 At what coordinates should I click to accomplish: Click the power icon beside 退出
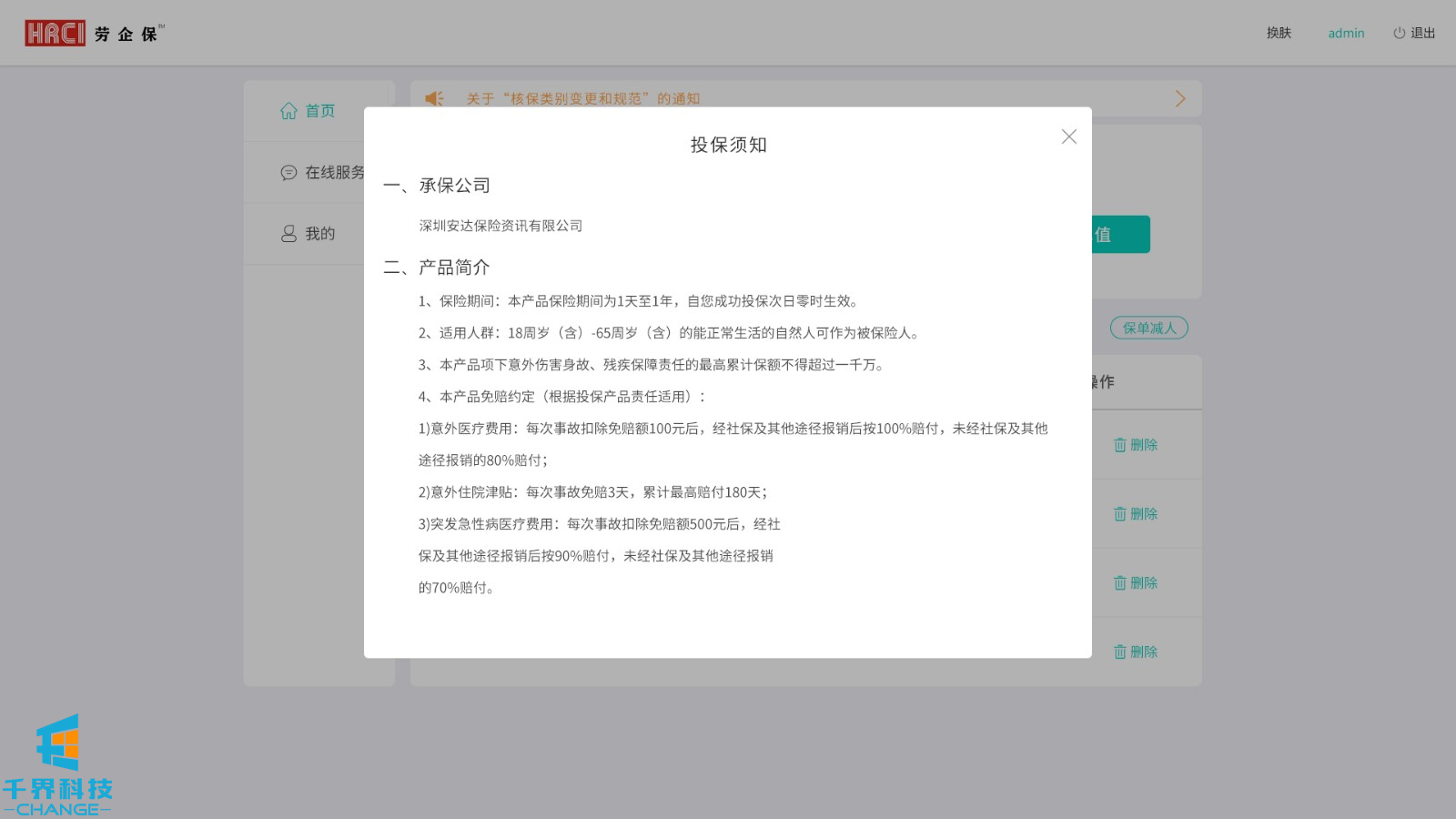coord(1399,34)
